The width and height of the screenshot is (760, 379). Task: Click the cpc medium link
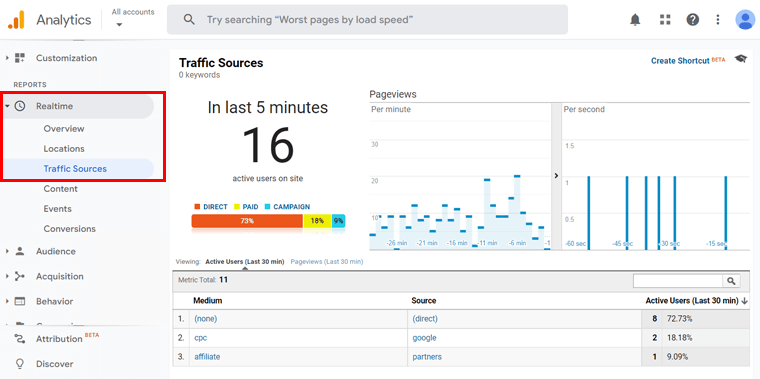pos(201,338)
